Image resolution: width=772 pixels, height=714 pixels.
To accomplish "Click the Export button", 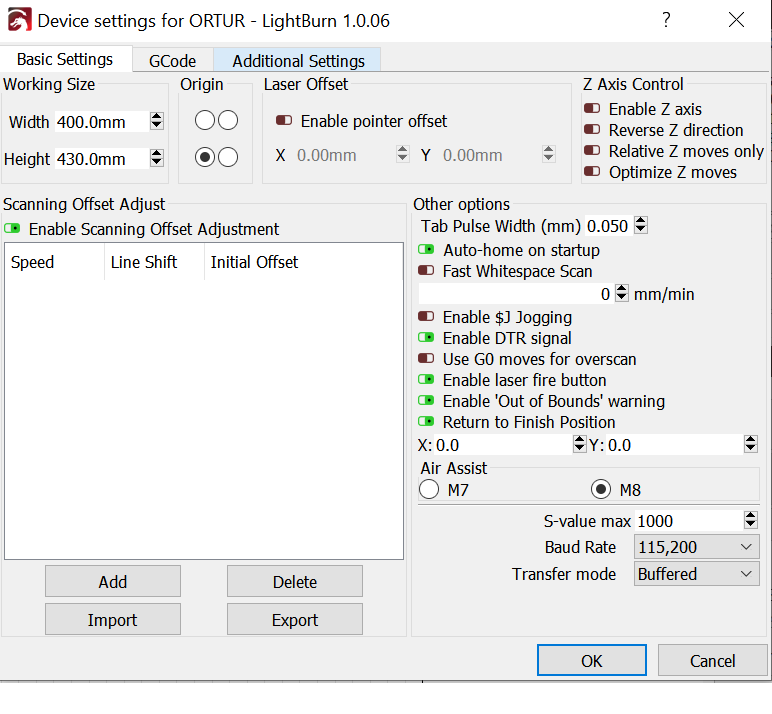I will point(294,619).
